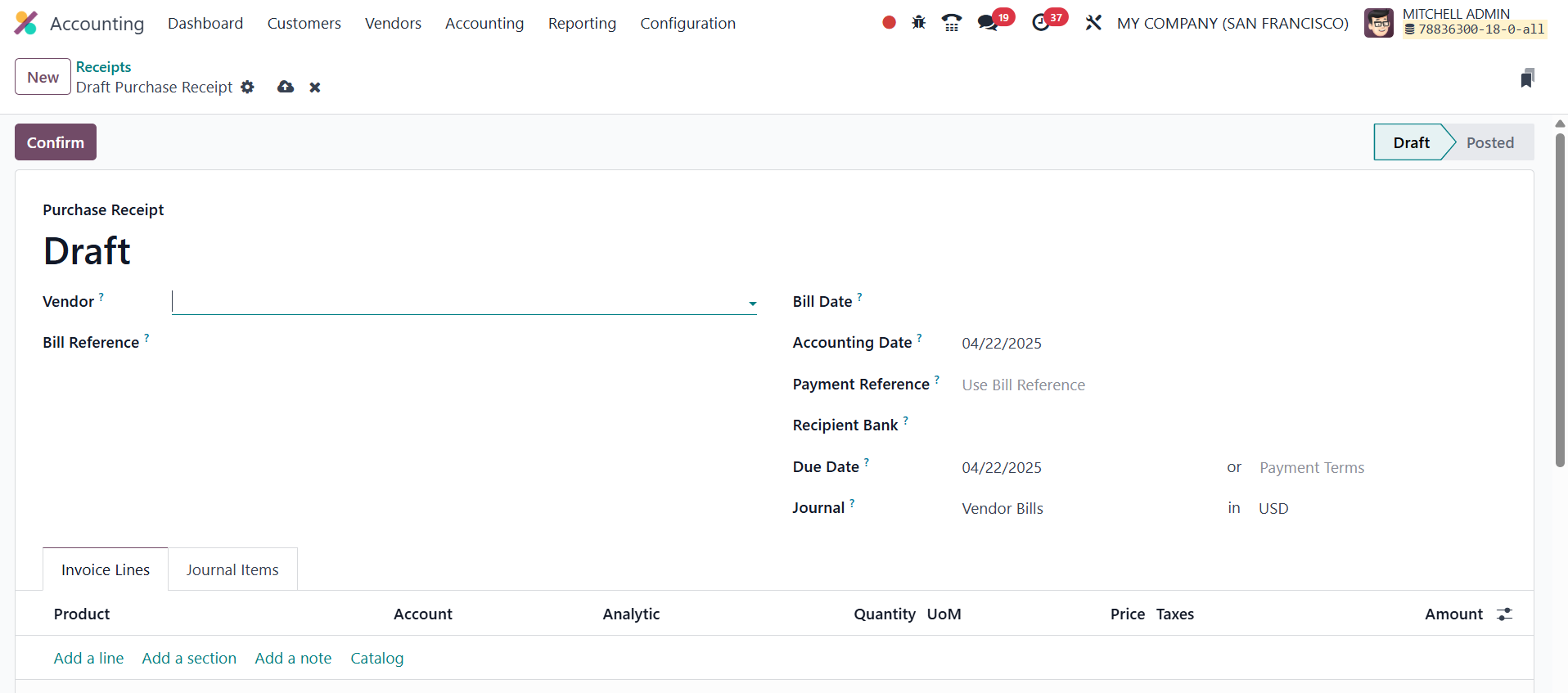1568x693 pixels.
Task: Open the activities clock icon
Action: tap(1041, 23)
